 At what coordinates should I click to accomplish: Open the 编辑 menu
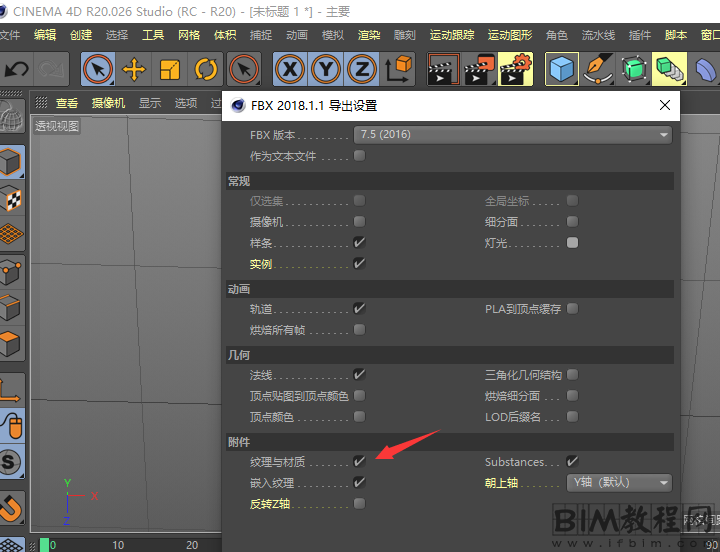tap(45, 35)
